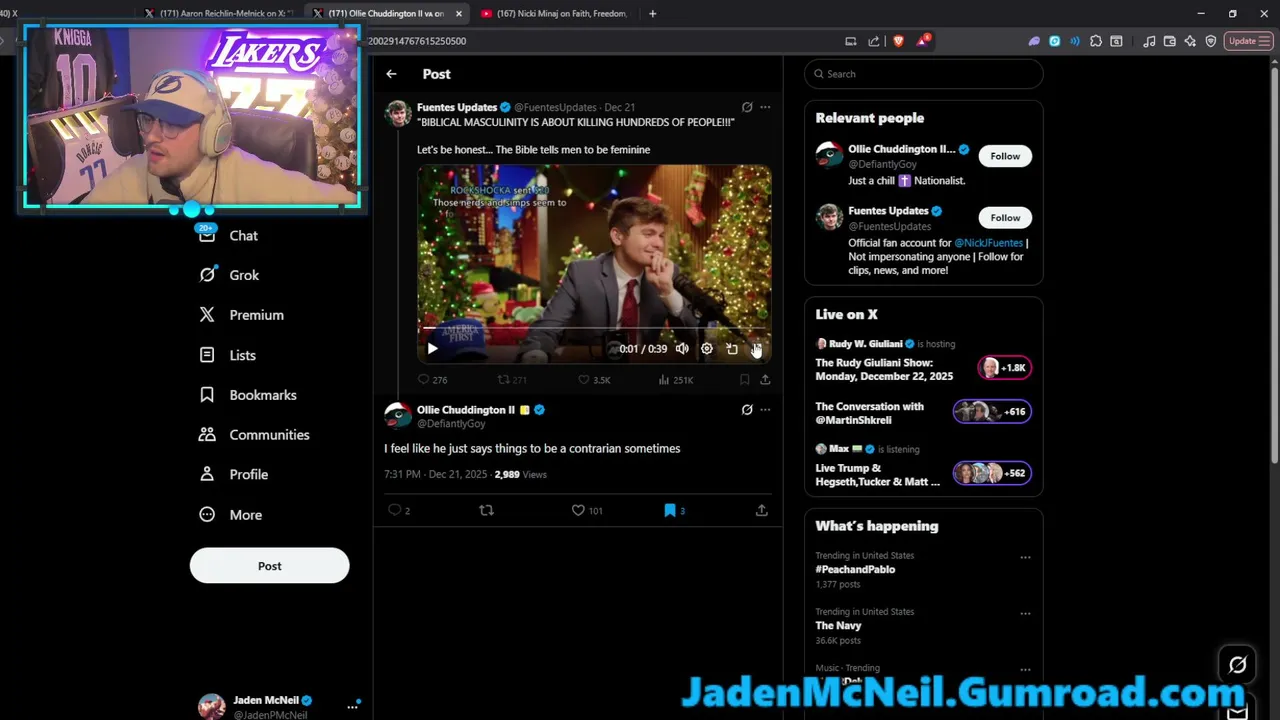Open more options on Ollie Chuddington post

point(765,410)
